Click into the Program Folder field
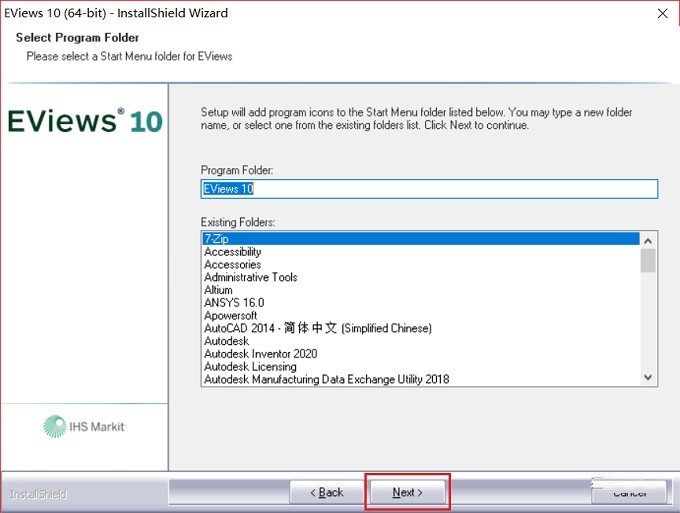Screen dimensions: 680x513 pos(429,189)
